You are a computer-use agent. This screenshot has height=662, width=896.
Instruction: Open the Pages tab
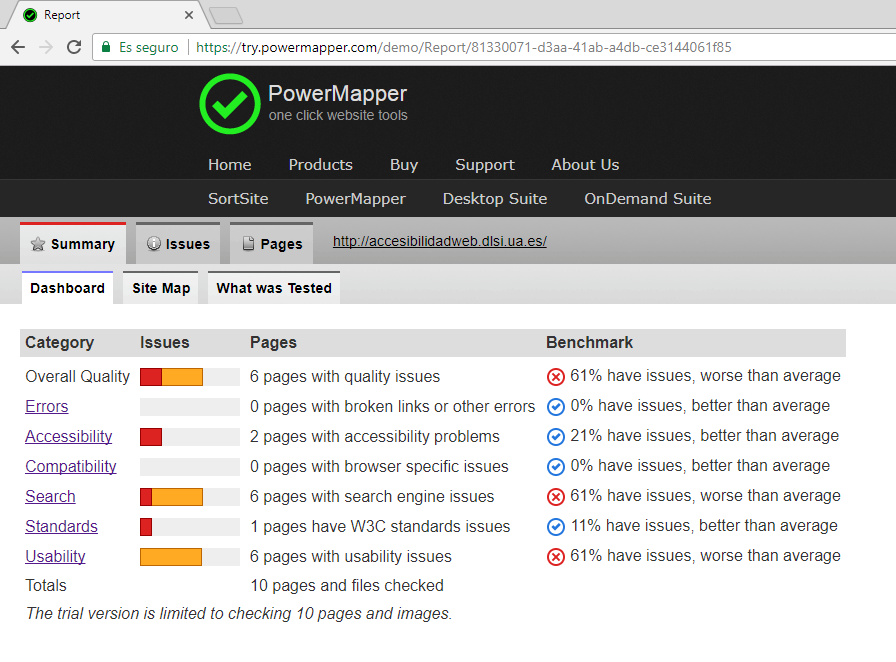(272, 243)
